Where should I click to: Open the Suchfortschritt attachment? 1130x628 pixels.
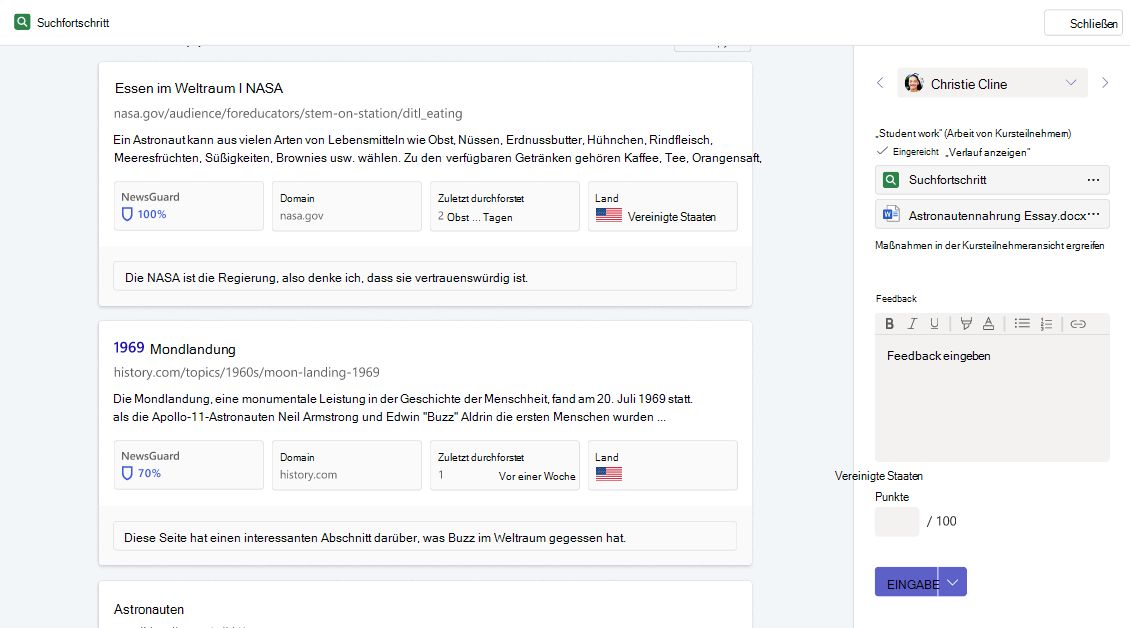(x=992, y=180)
